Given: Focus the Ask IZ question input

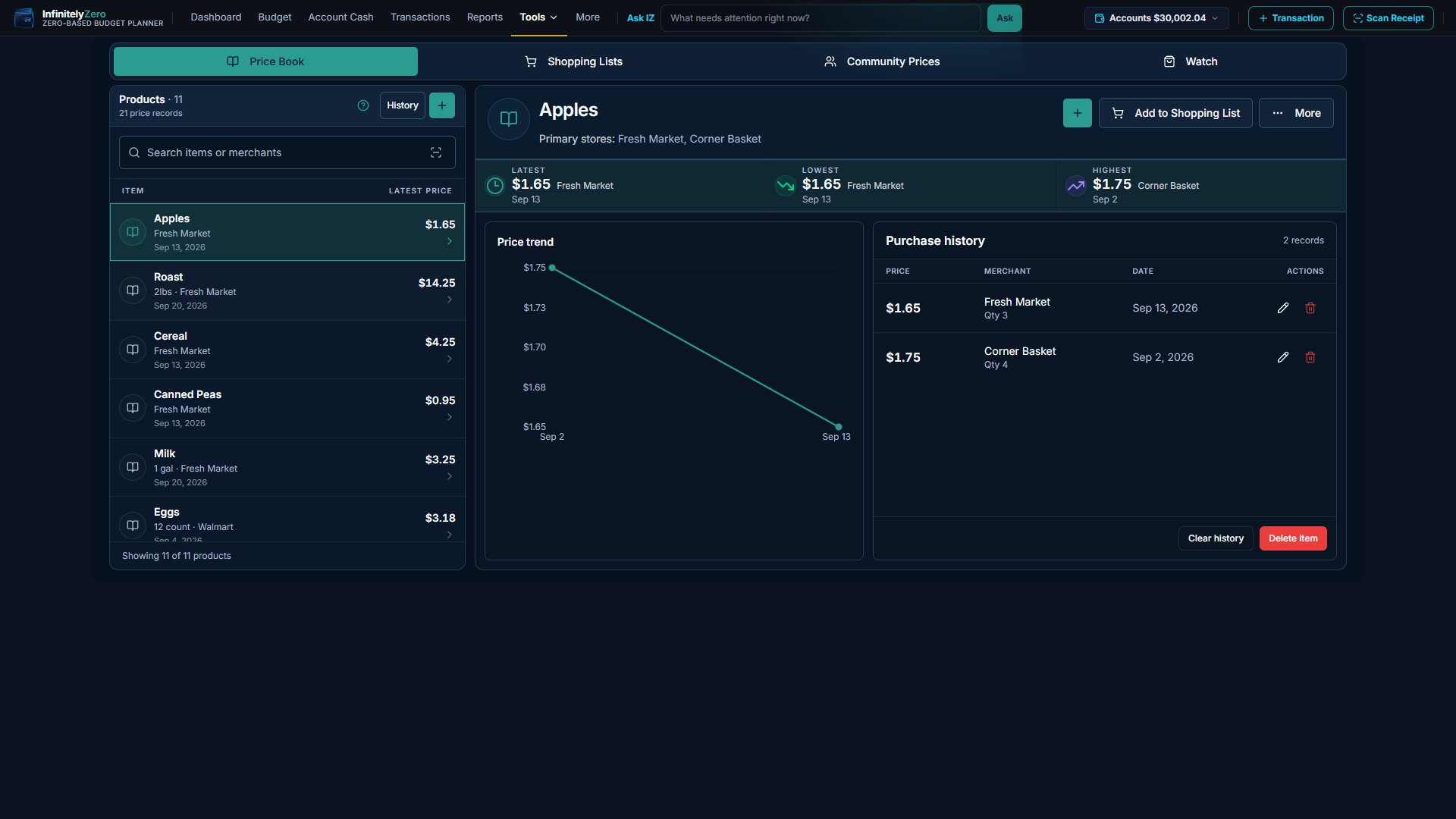Looking at the screenshot, I should (x=821, y=18).
